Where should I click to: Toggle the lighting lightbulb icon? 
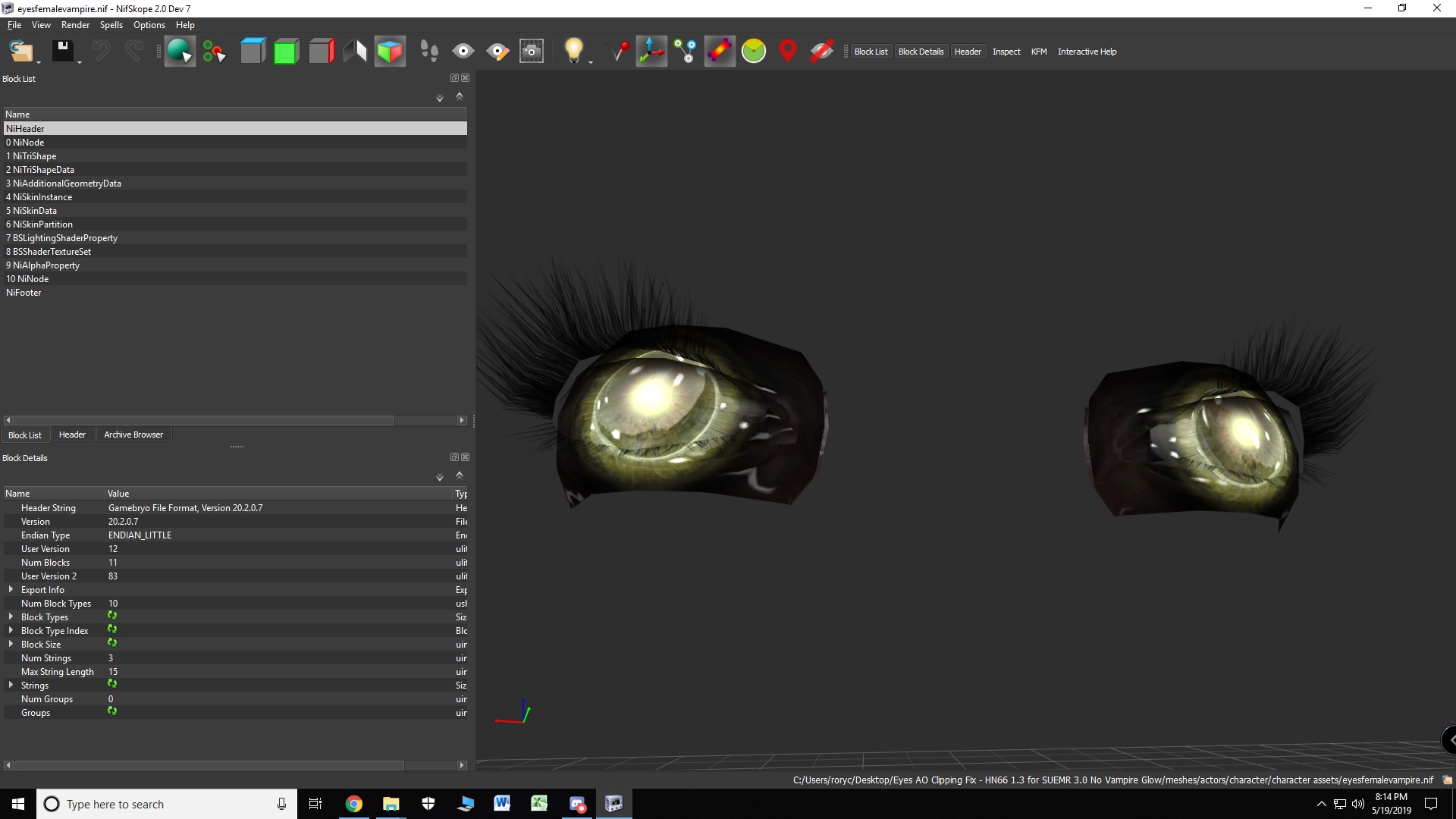574,52
